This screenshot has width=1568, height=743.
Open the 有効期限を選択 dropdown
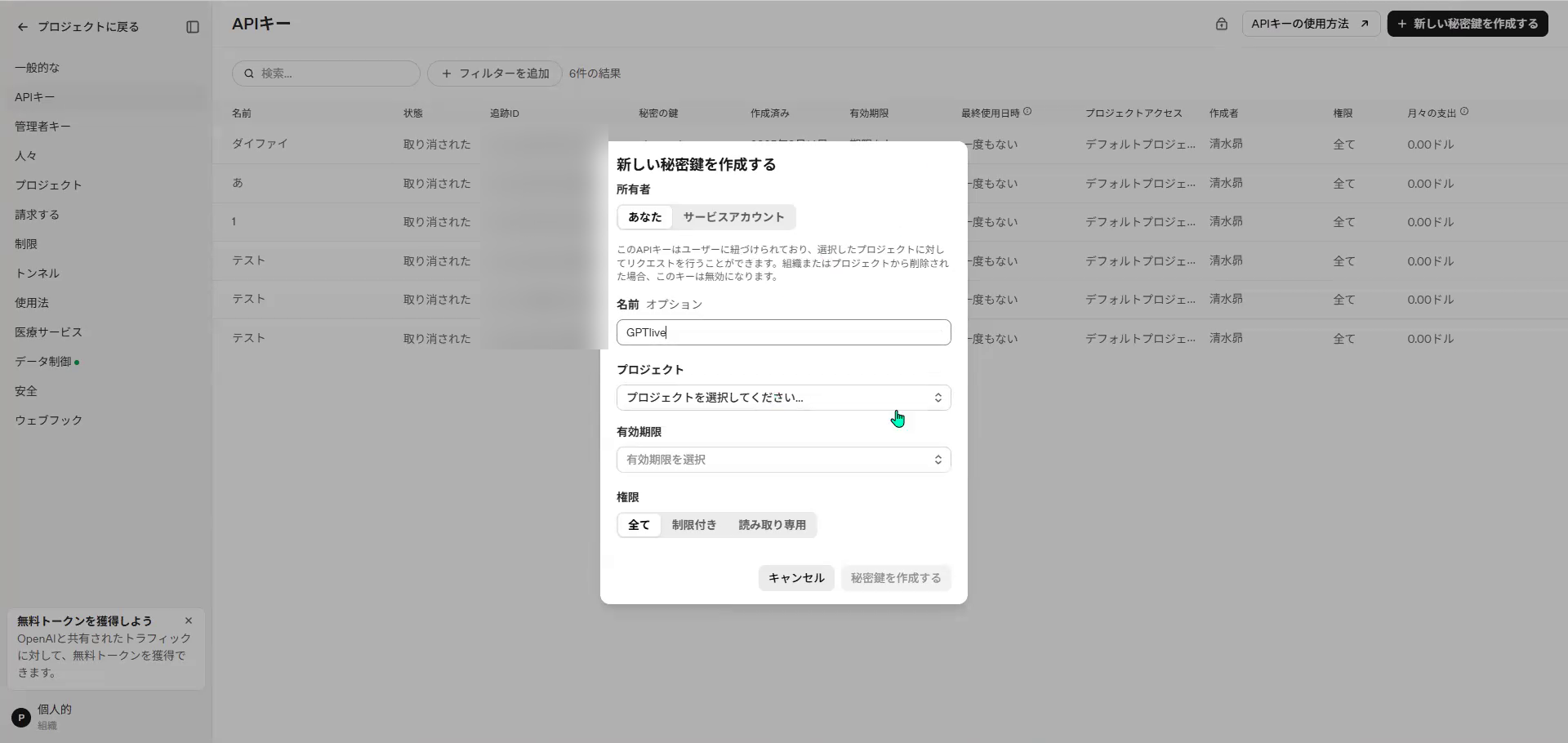[784, 460]
